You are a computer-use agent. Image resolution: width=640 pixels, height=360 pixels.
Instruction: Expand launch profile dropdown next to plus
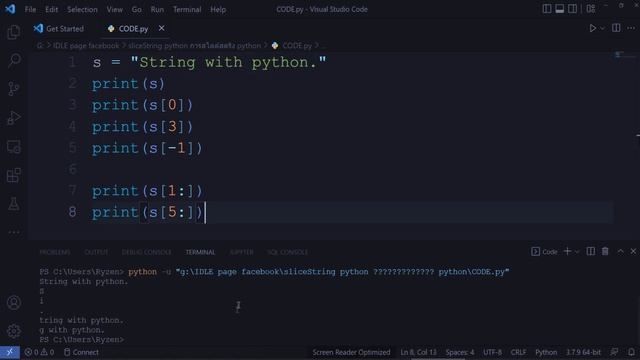[x=577, y=252]
